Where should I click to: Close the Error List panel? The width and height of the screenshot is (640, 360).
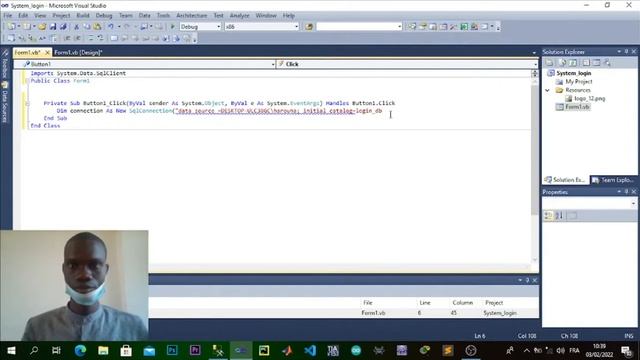535,280
